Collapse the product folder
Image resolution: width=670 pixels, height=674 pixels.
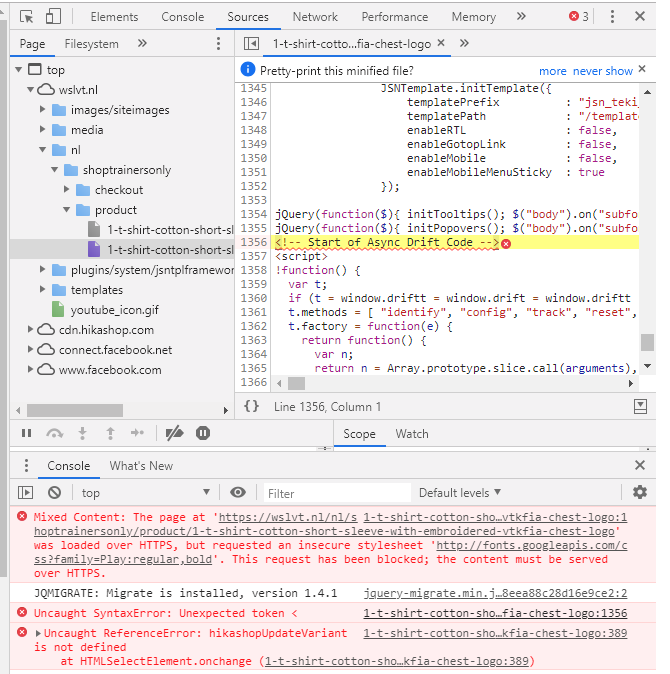[x=66, y=209]
